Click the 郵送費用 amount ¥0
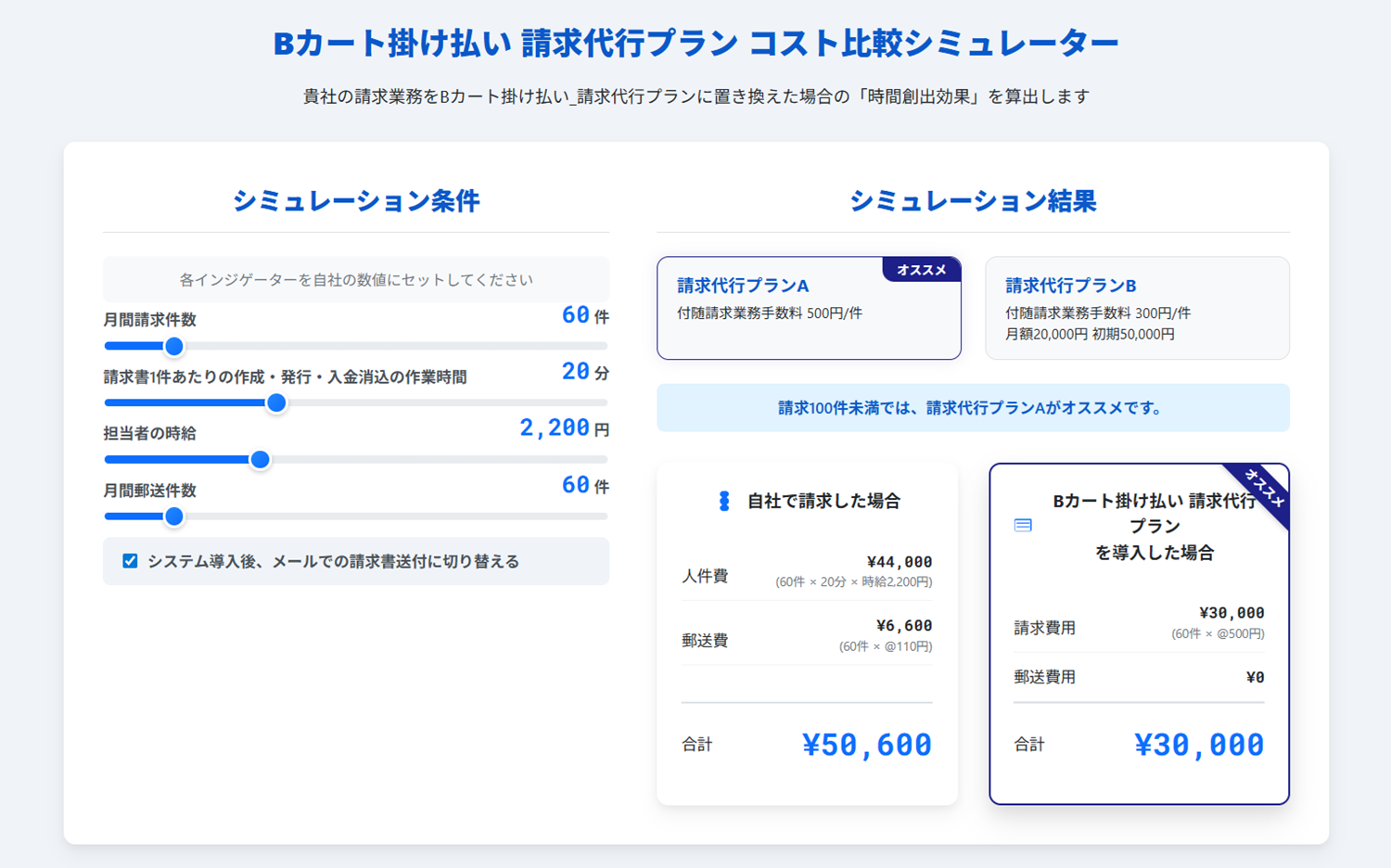This screenshot has height=868, width=1391. (x=1255, y=678)
